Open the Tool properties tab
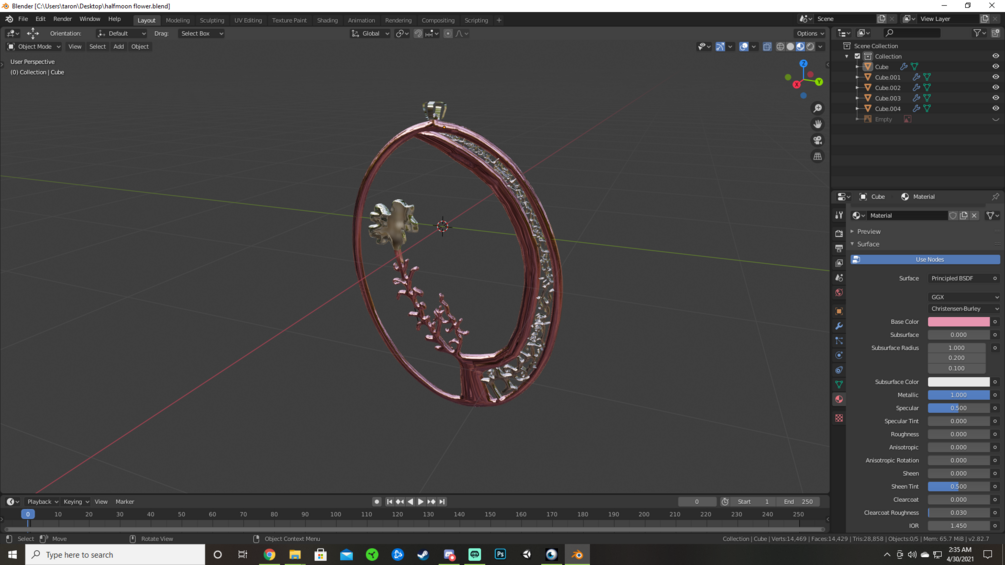Image resolution: width=1005 pixels, height=565 pixels. (x=839, y=215)
